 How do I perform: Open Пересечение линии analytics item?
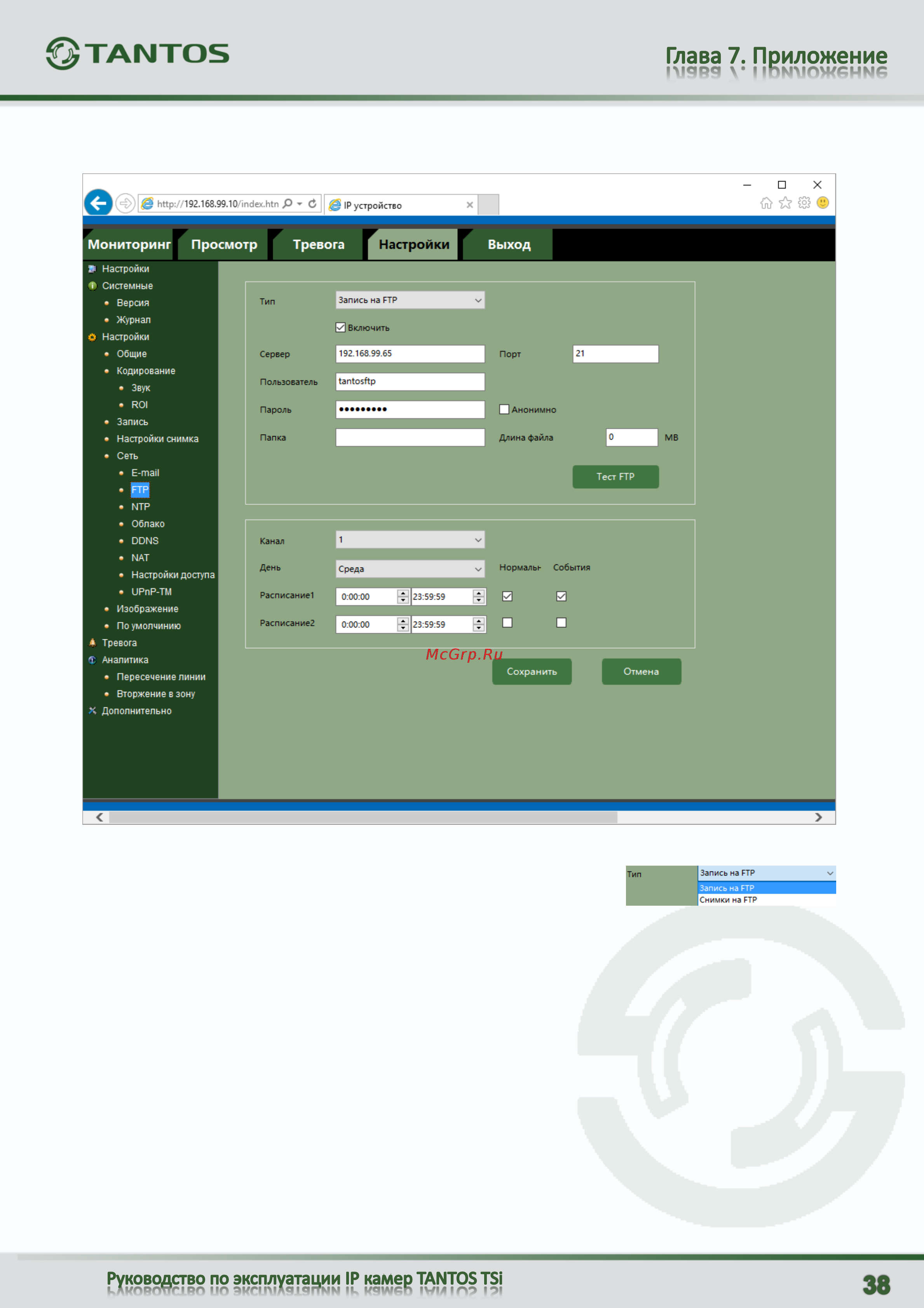(x=161, y=677)
